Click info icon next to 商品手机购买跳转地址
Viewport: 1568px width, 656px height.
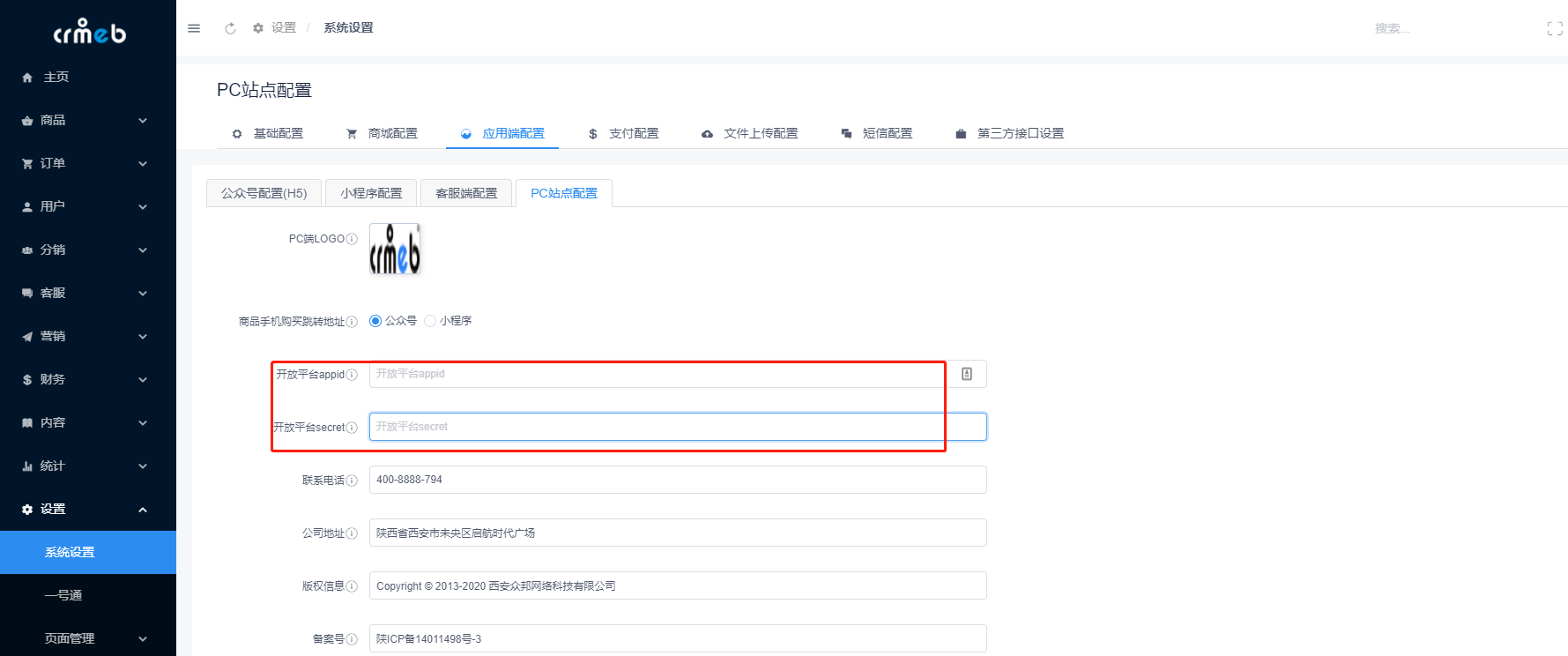click(x=352, y=322)
